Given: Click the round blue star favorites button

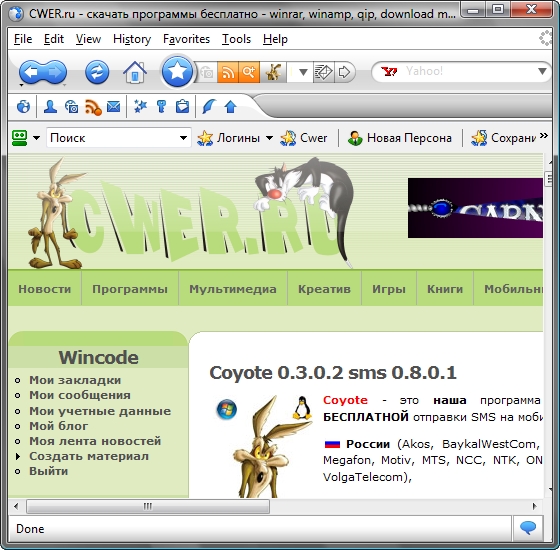Looking at the screenshot, I should coord(177,72).
